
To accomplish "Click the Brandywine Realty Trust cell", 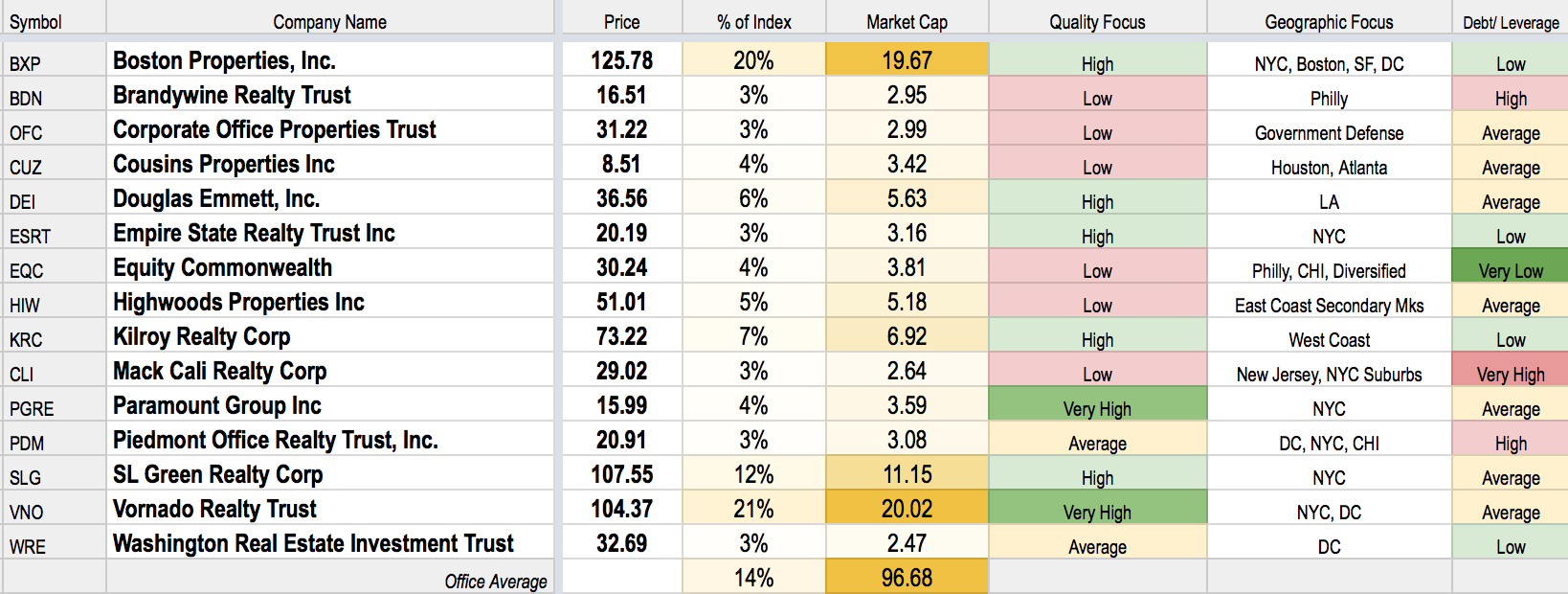I will [330, 94].
